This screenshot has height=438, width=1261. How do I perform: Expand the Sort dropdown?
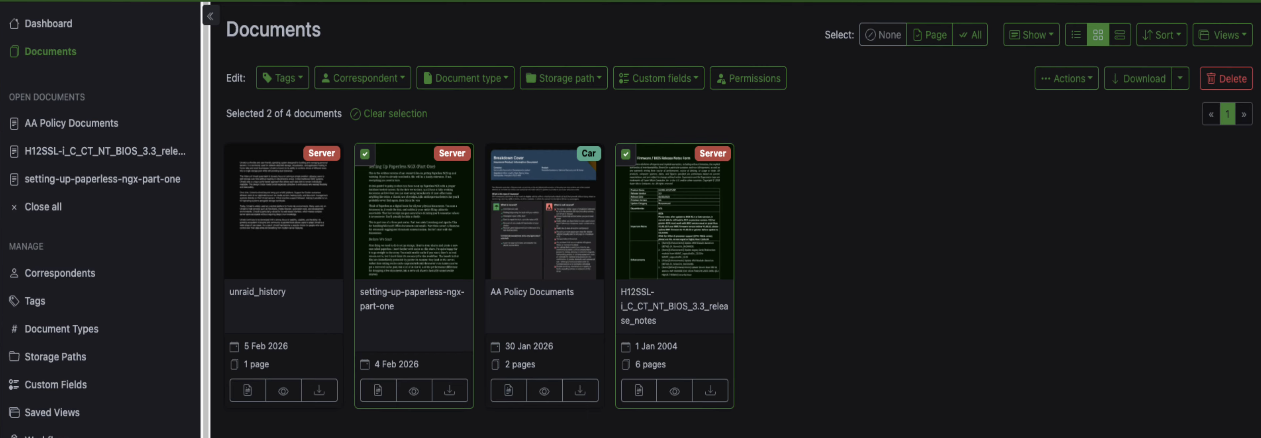[x=1160, y=35]
